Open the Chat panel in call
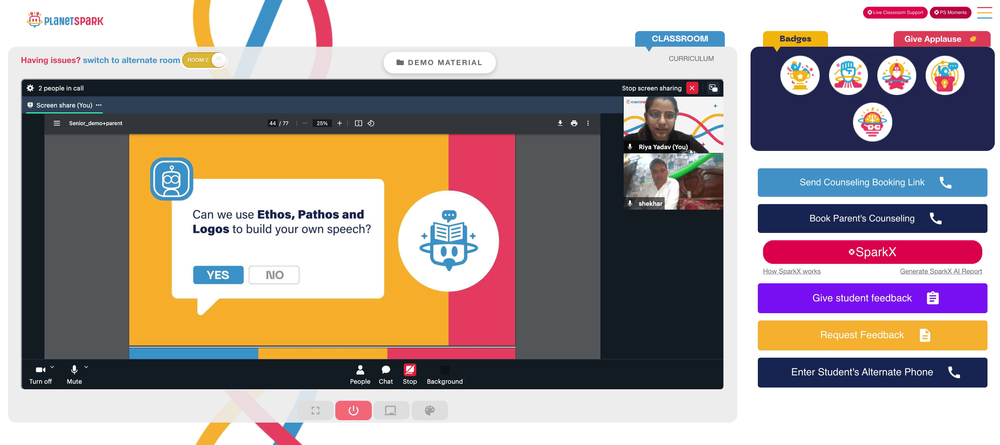The width and height of the screenshot is (1000, 445). tap(386, 374)
